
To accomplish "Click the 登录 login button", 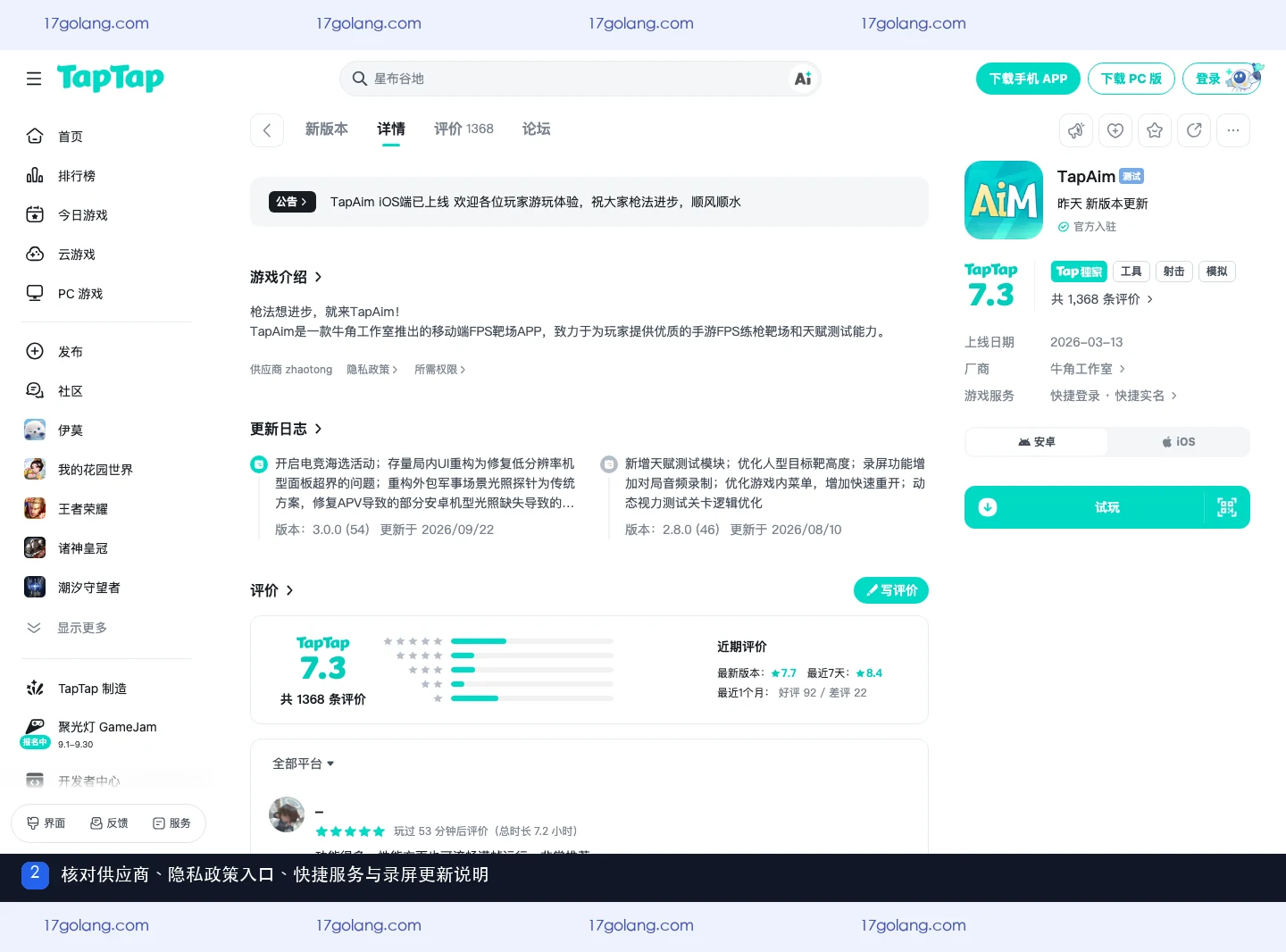I will [x=1223, y=79].
